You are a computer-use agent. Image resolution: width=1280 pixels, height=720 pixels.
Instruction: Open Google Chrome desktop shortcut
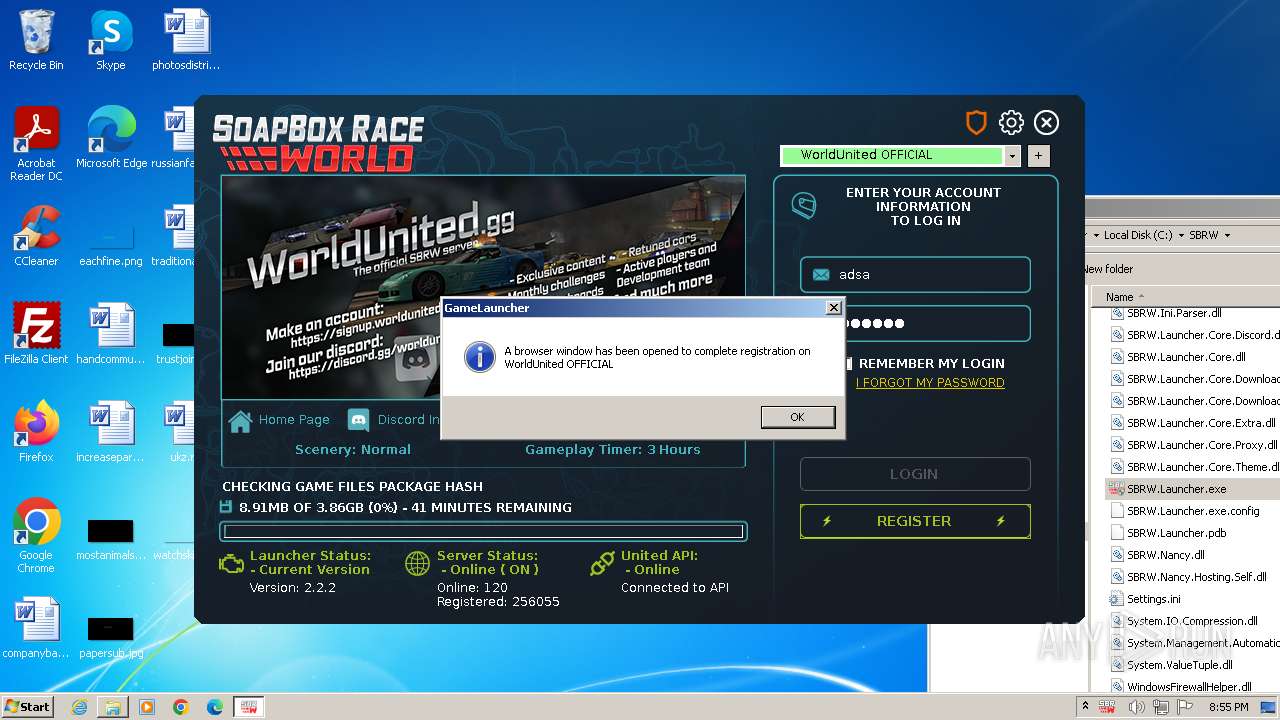click(x=36, y=536)
